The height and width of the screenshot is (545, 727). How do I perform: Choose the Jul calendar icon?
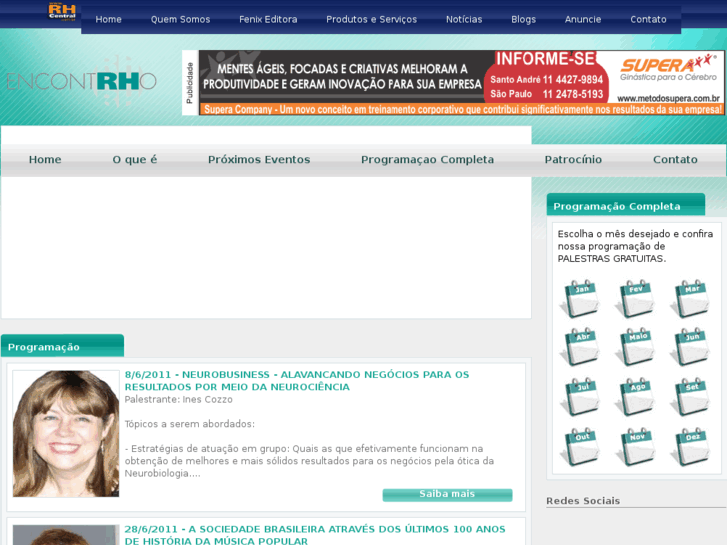click(580, 397)
